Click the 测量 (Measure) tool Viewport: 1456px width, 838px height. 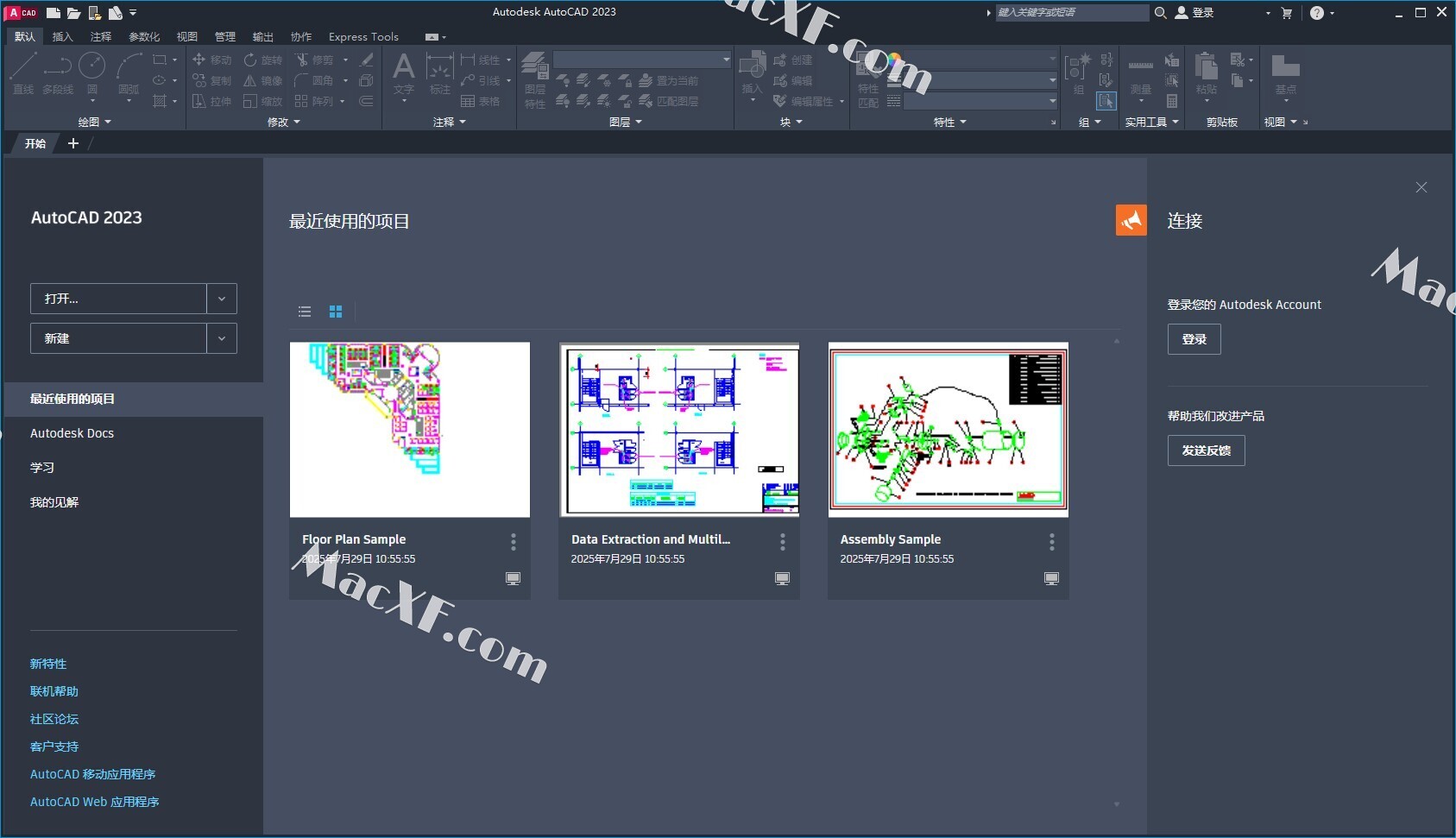tap(1141, 78)
